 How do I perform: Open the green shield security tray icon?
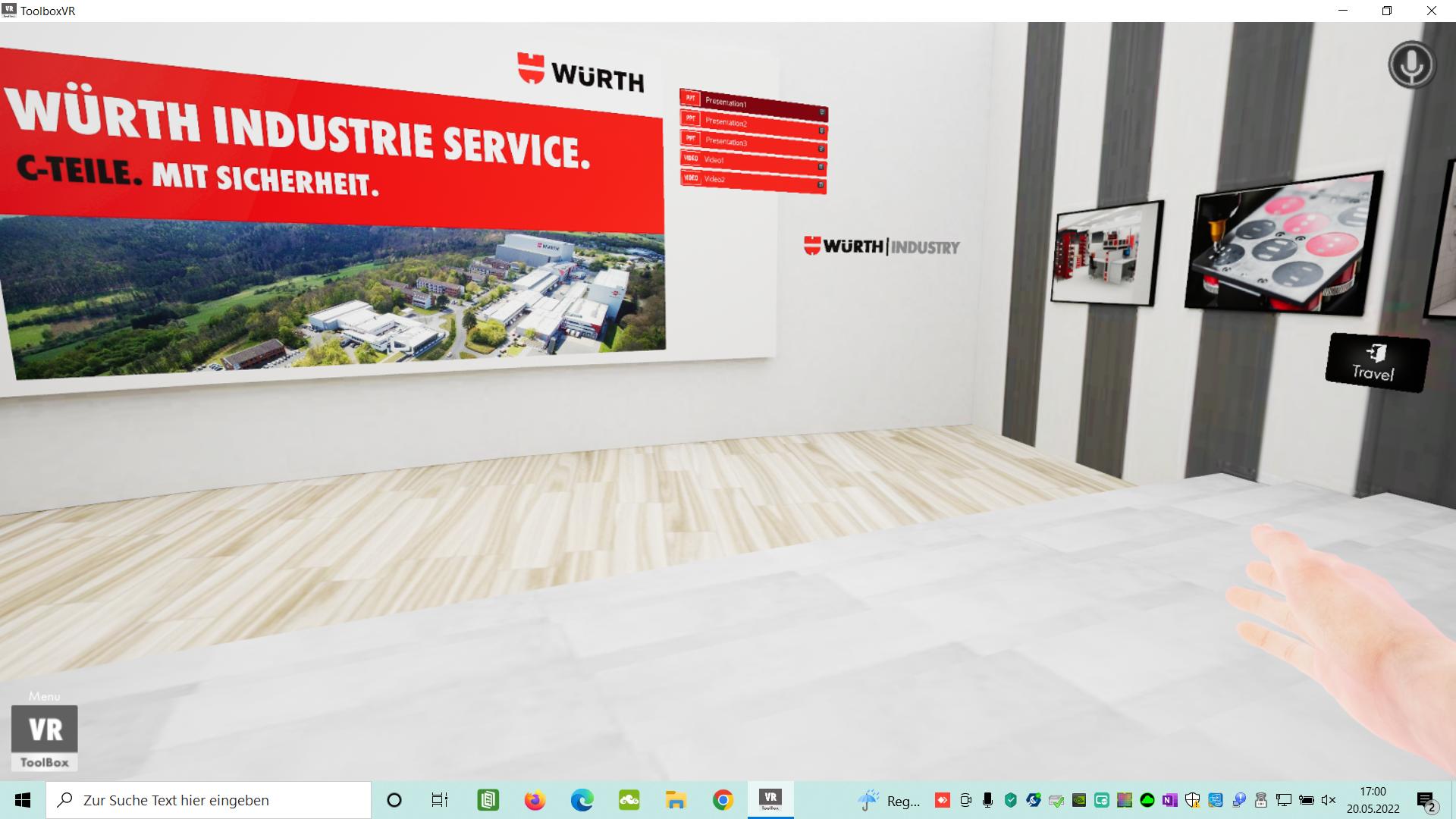[x=1010, y=800]
